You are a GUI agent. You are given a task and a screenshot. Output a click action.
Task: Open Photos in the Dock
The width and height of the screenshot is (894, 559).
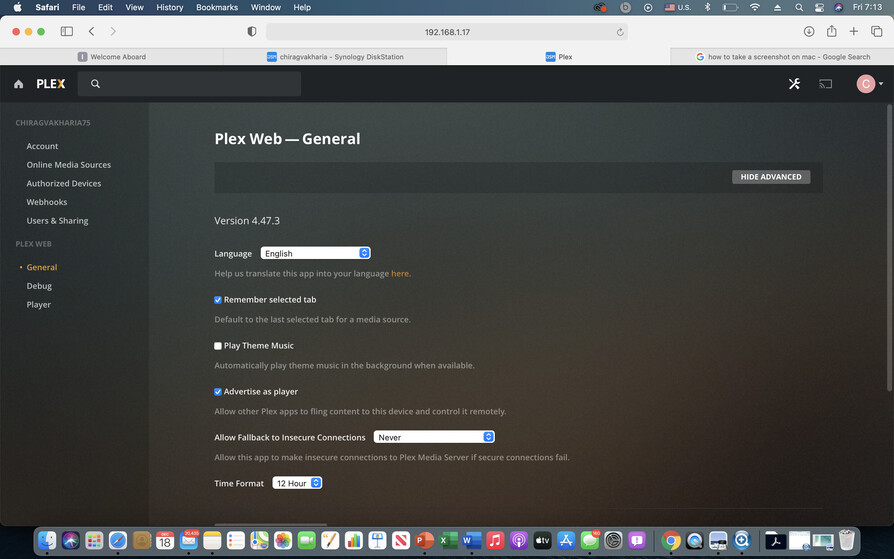(283, 540)
